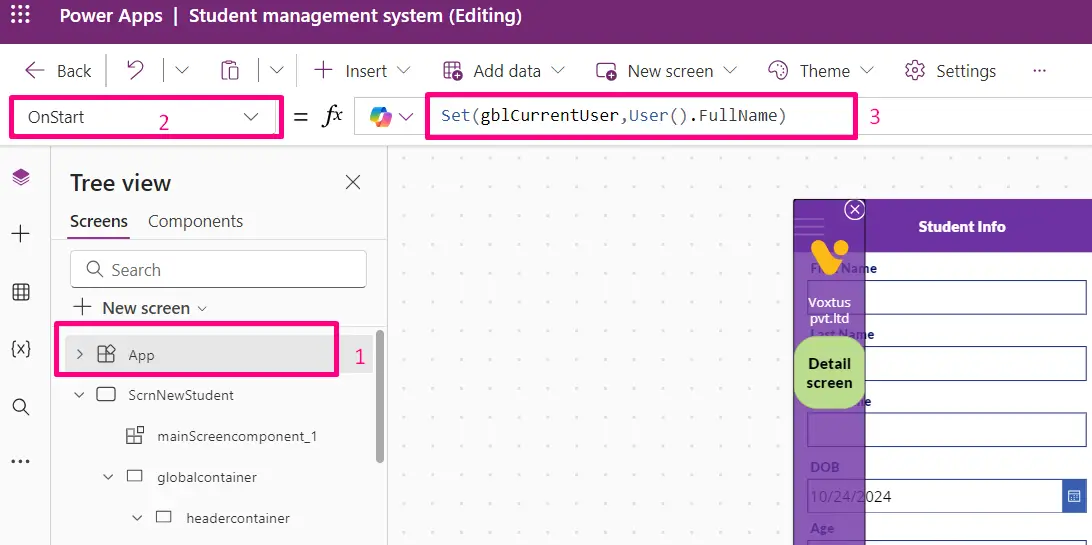This screenshot has height=545, width=1092.
Task: Click the hamburger menu icon on canvas
Action: click(809, 226)
